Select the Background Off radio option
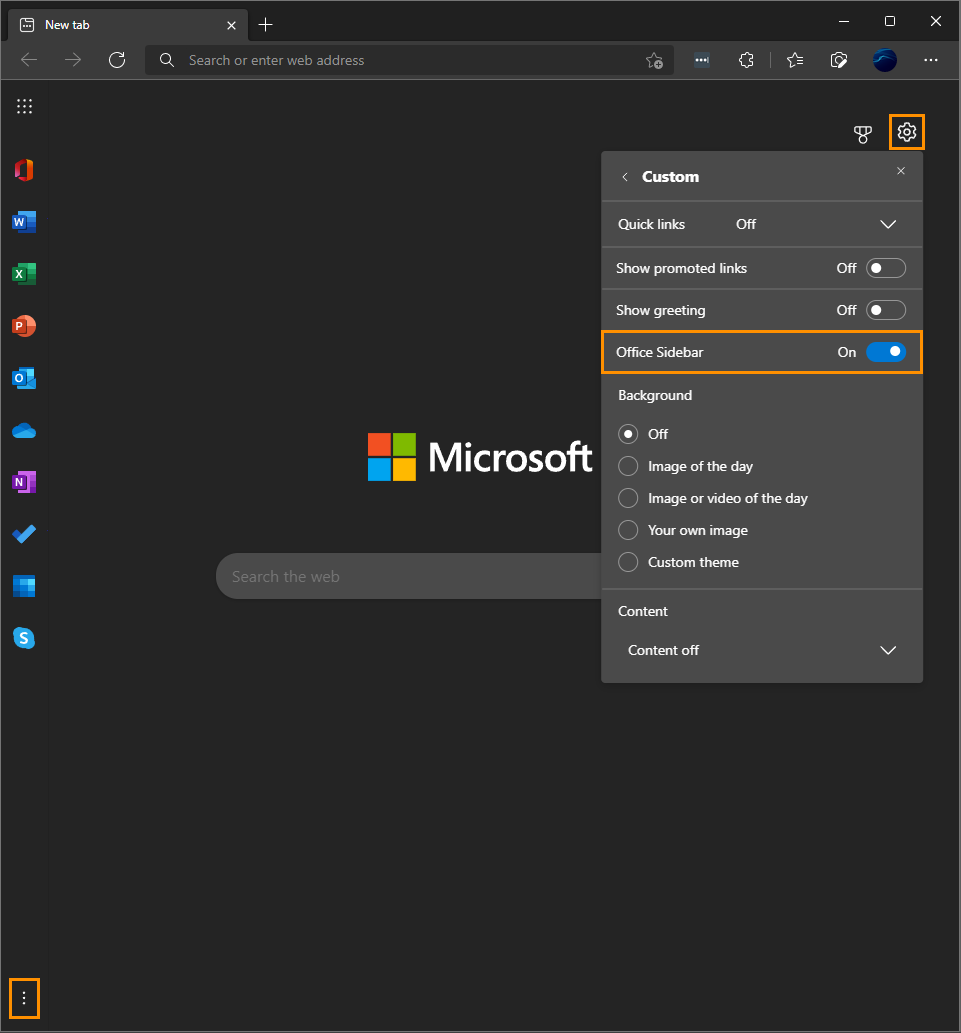Screen dimensions: 961x1033 (628, 434)
